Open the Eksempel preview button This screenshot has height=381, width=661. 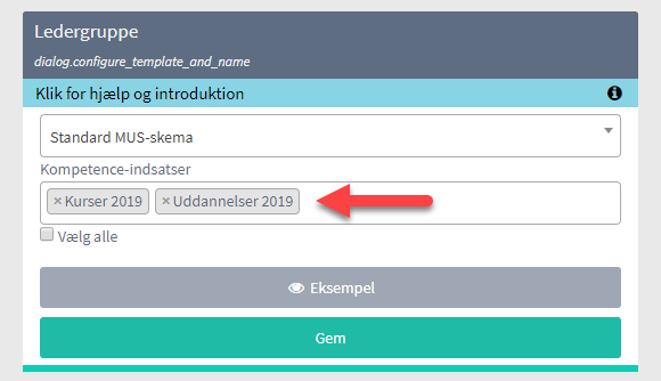330,287
